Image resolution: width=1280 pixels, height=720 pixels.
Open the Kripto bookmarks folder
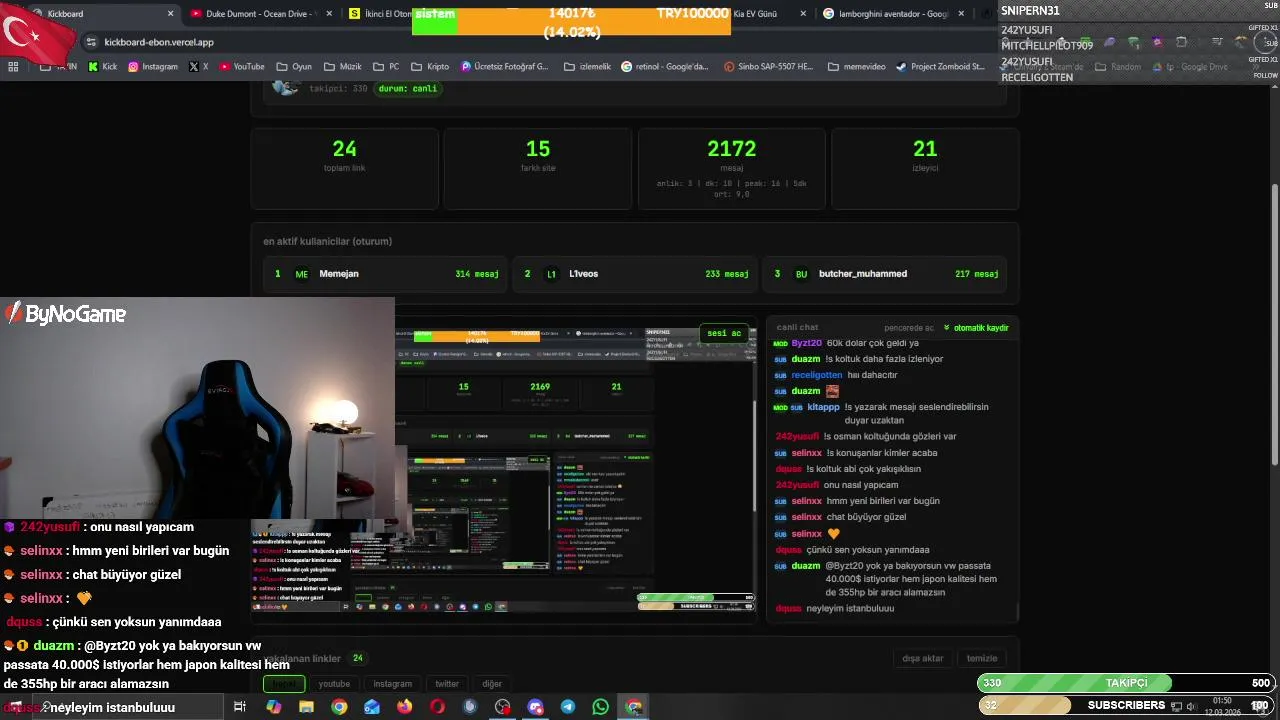pos(430,67)
